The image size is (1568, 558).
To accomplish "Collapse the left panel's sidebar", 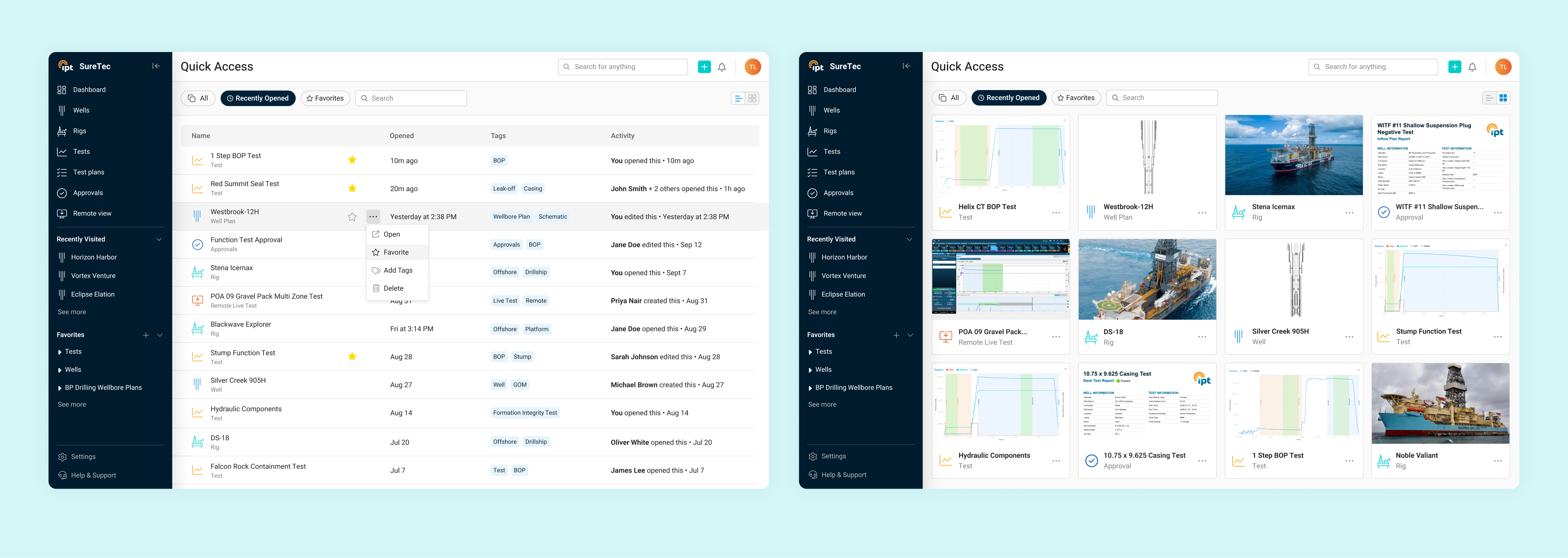I will pyautogui.click(x=156, y=66).
